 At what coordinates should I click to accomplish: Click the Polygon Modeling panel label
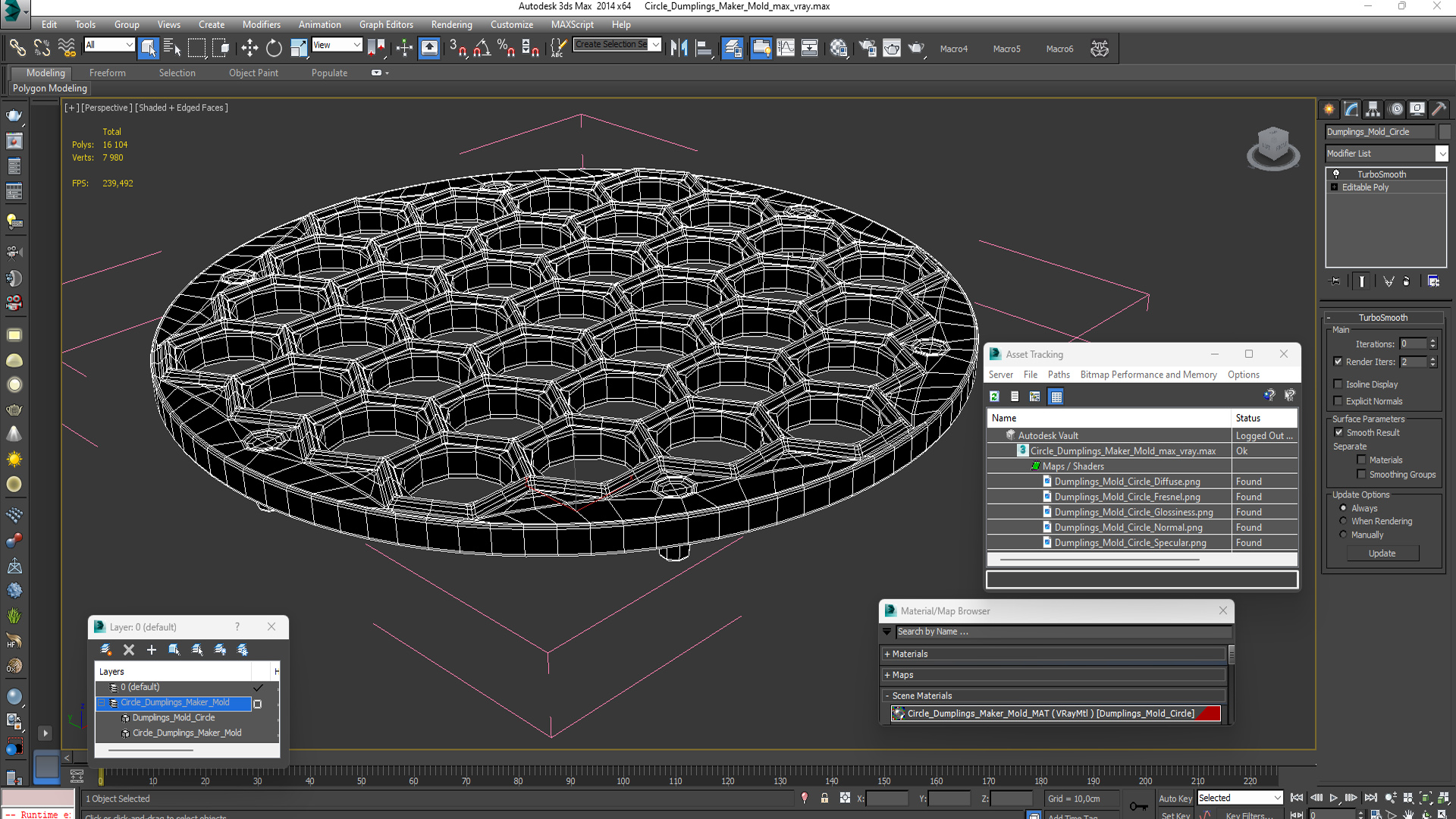pyautogui.click(x=50, y=88)
